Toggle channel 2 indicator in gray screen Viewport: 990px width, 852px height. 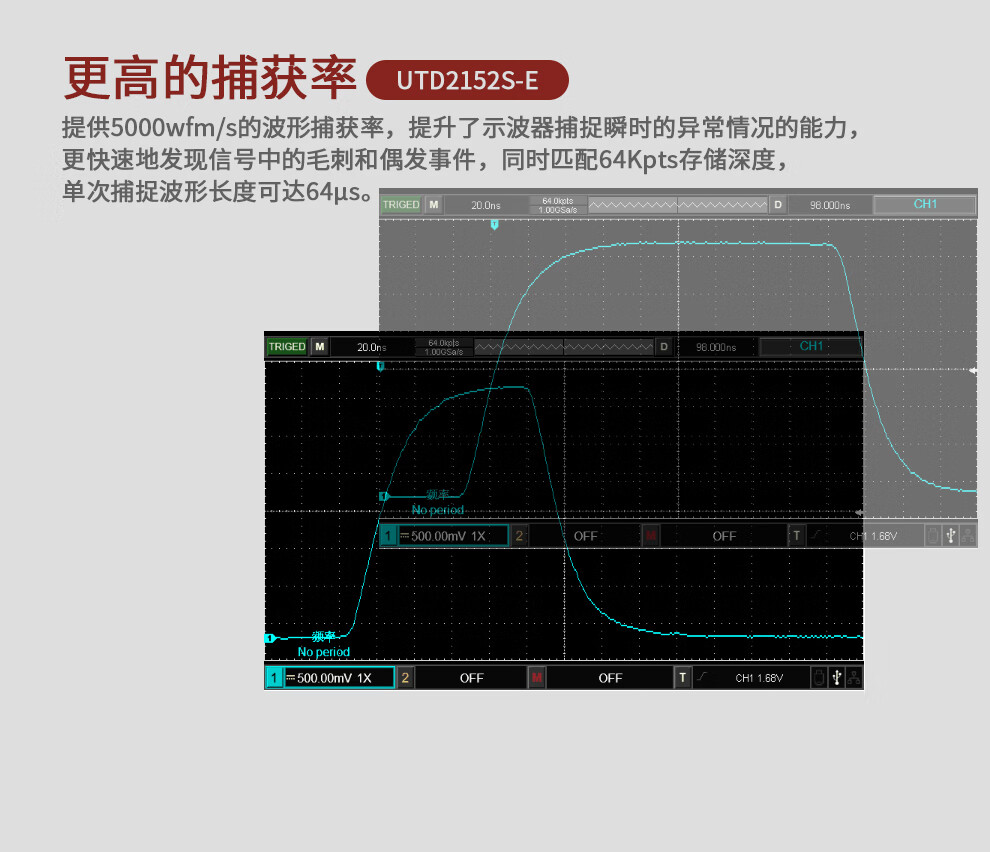(519, 536)
